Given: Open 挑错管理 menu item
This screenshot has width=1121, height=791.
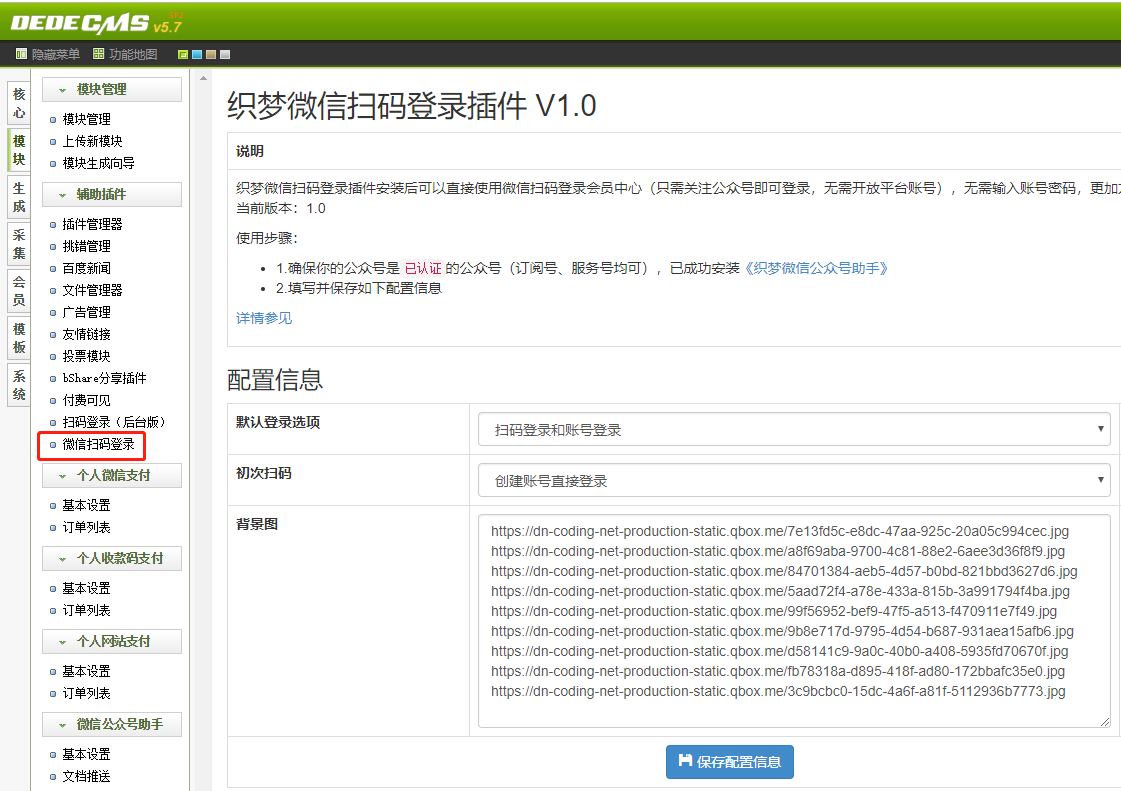Looking at the screenshot, I should pyautogui.click(x=87, y=247).
